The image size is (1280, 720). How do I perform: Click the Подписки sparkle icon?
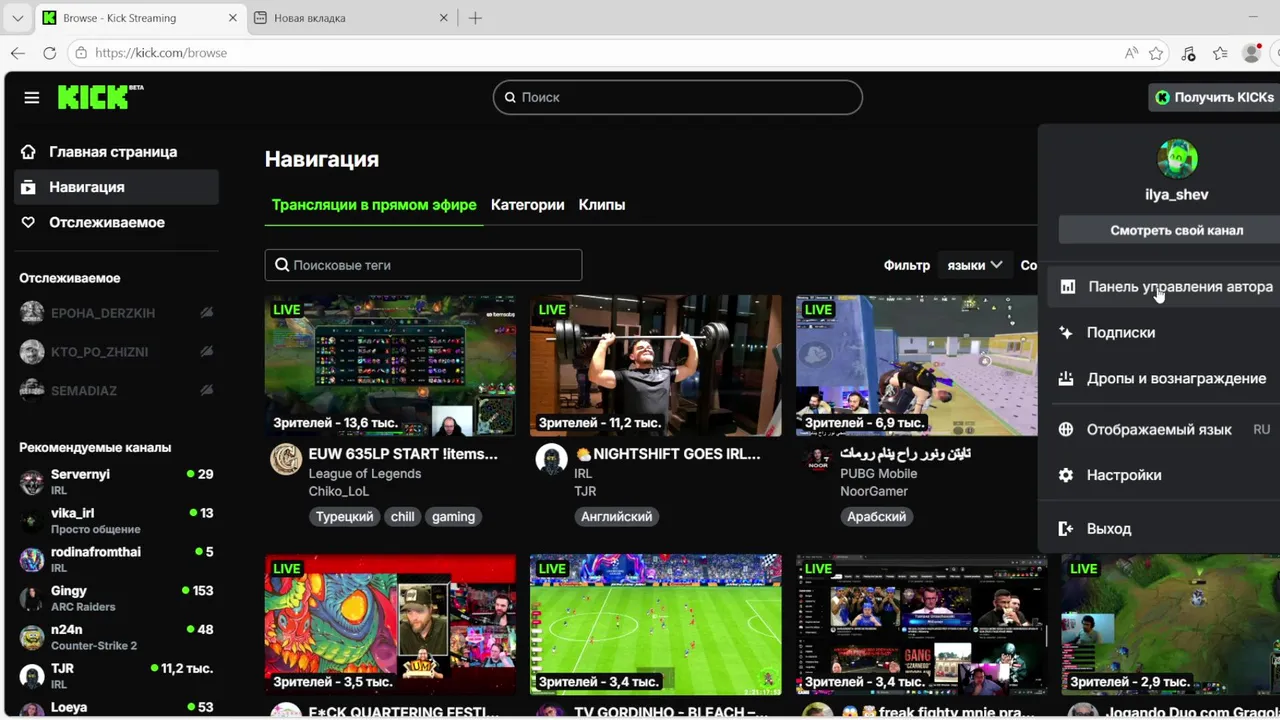[x=1066, y=332]
